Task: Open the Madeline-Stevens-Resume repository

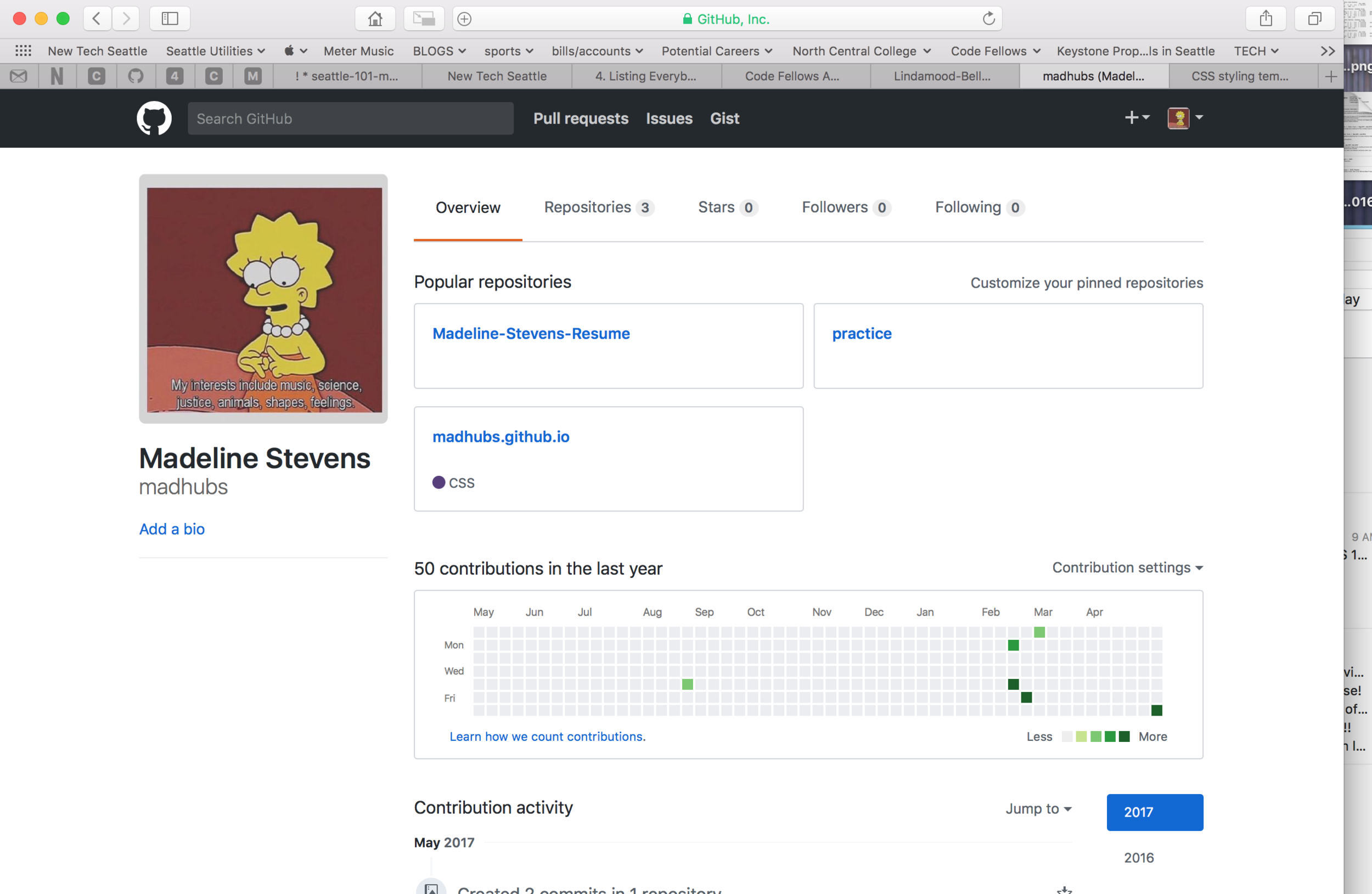Action: point(531,333)
